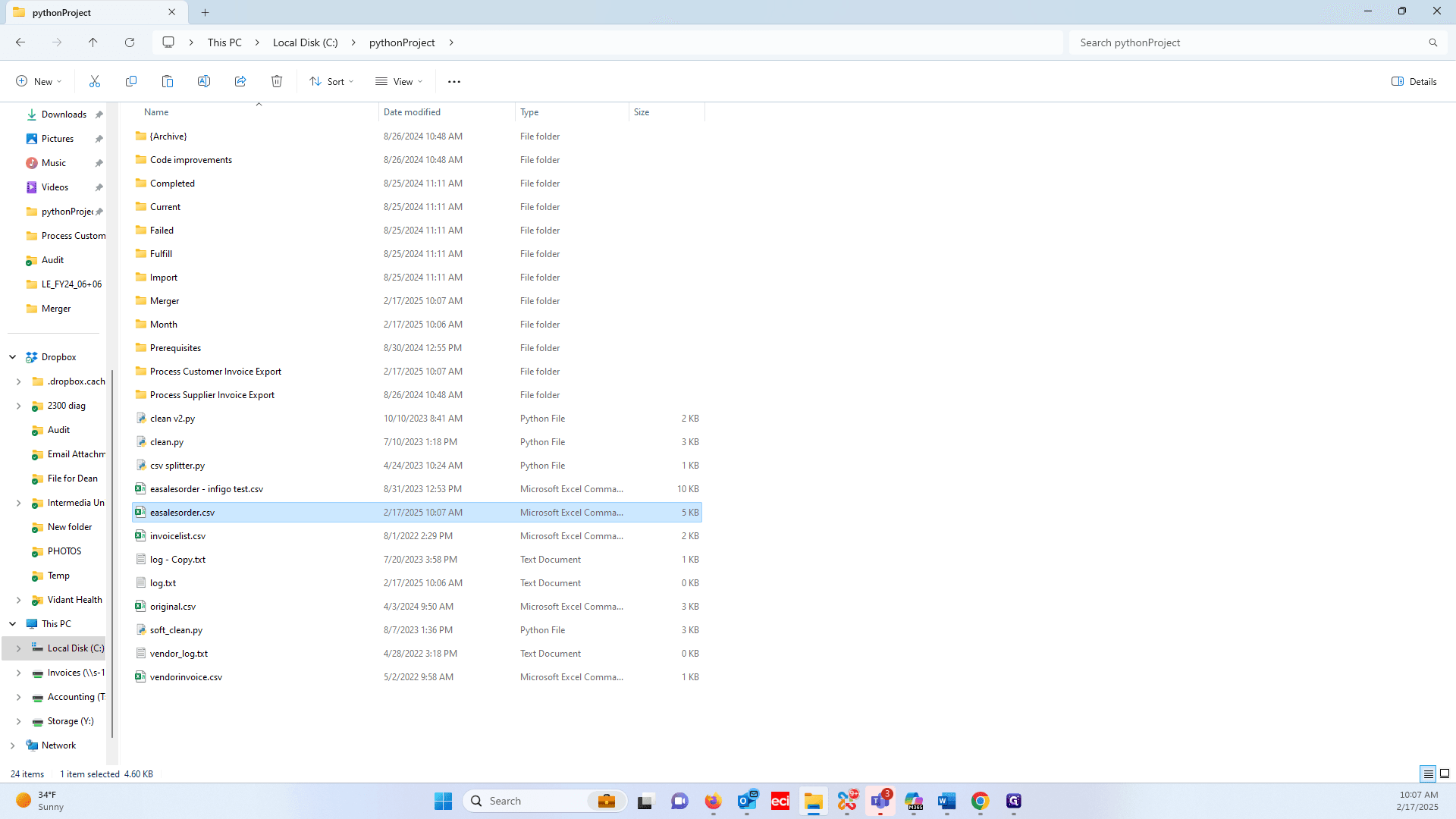Open the Sort dropdown menu
Image resolution: width=1456 pixels, height=819 pixels.
point(331,81)
